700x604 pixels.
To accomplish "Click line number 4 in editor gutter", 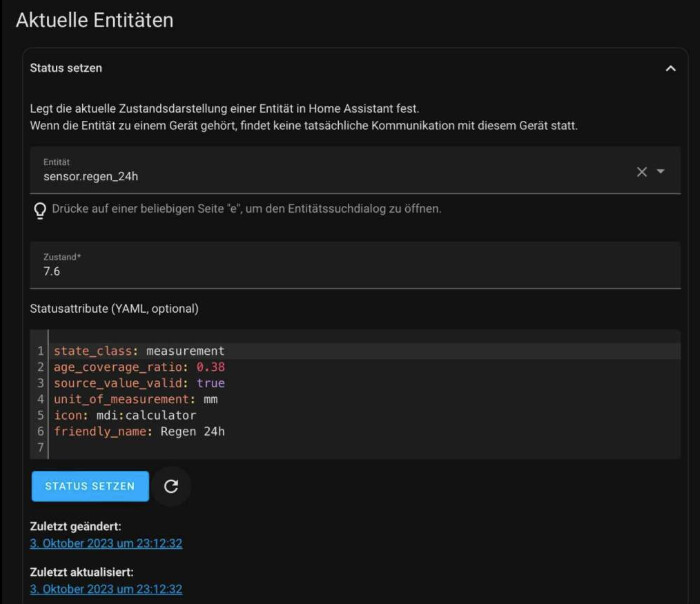I will pyautogui.click(x=40, y=399).
